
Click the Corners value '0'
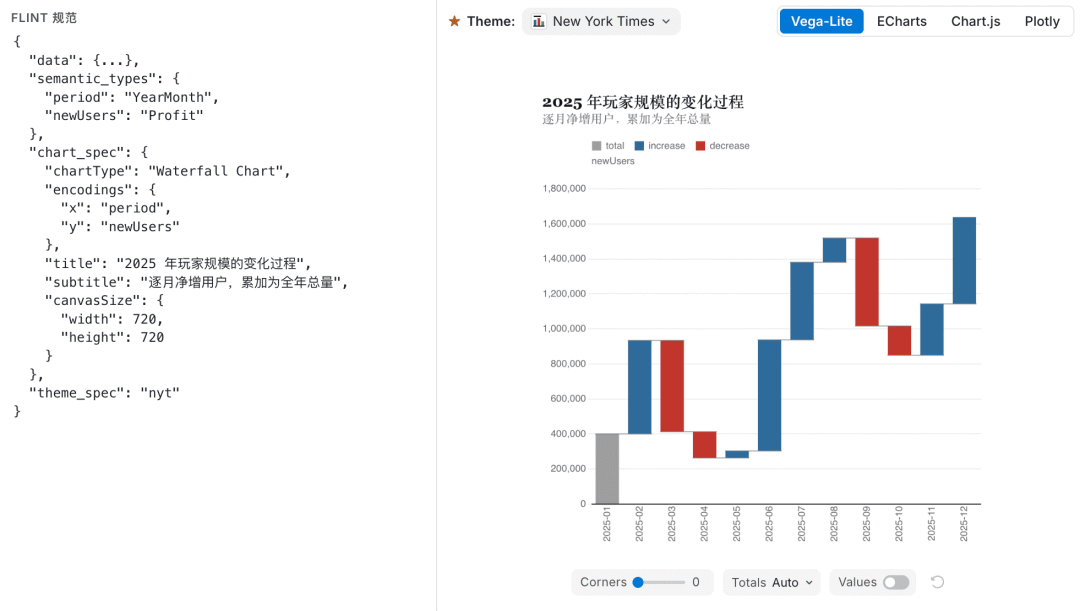pos(696,583)
